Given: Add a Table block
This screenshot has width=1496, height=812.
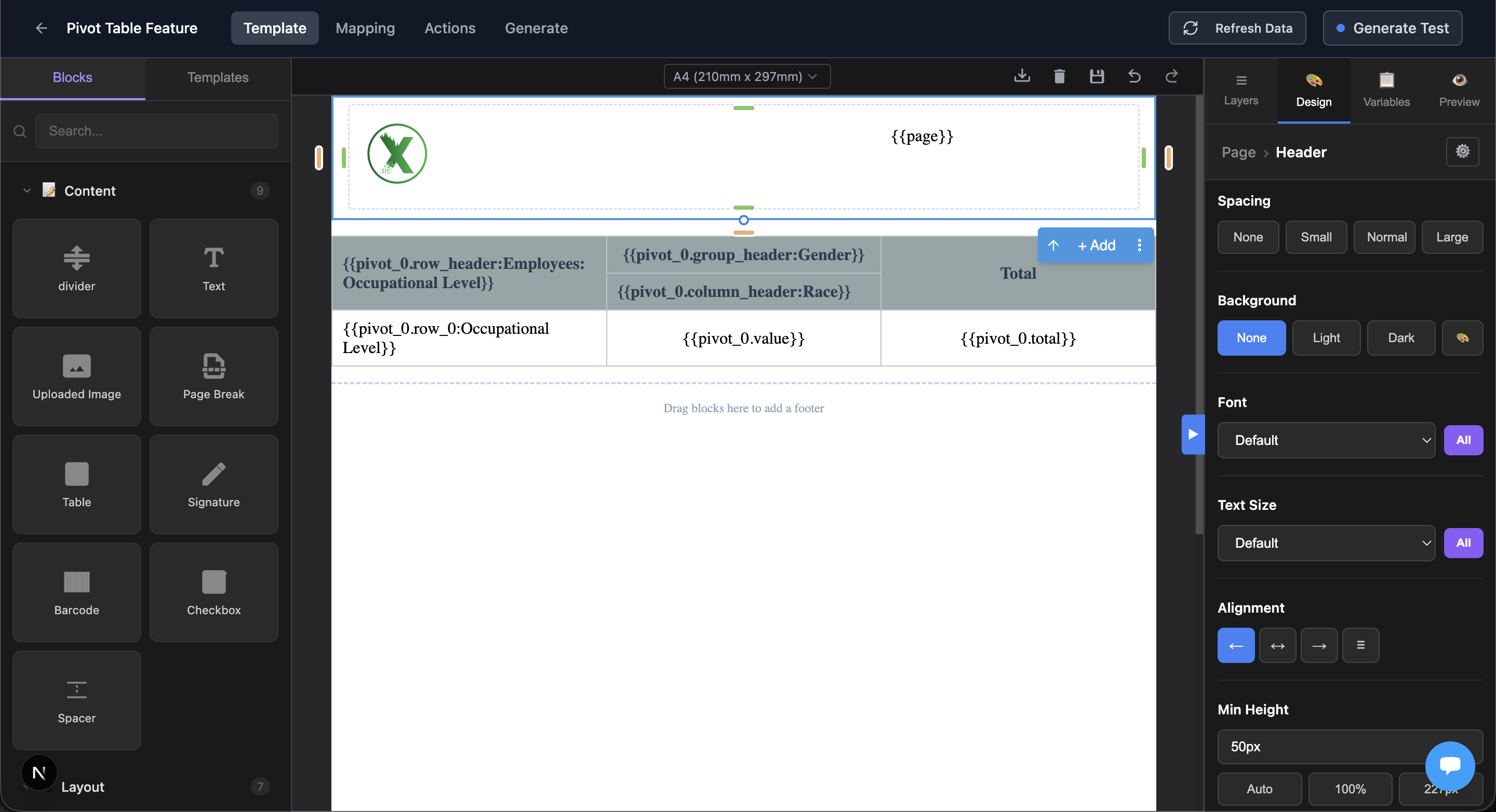Looking at the screenshot, I should (x=77, y=484).
